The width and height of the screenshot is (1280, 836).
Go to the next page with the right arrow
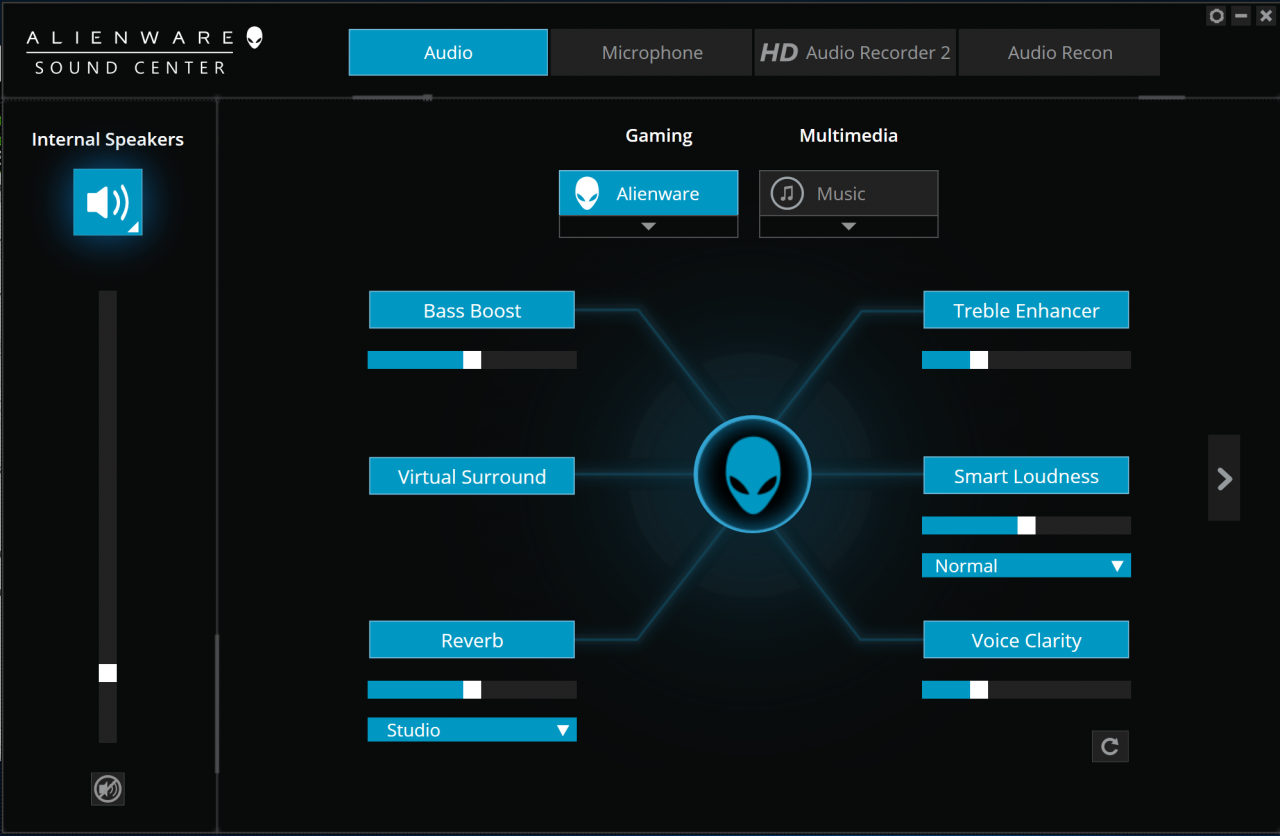(x=1224, y=478)
